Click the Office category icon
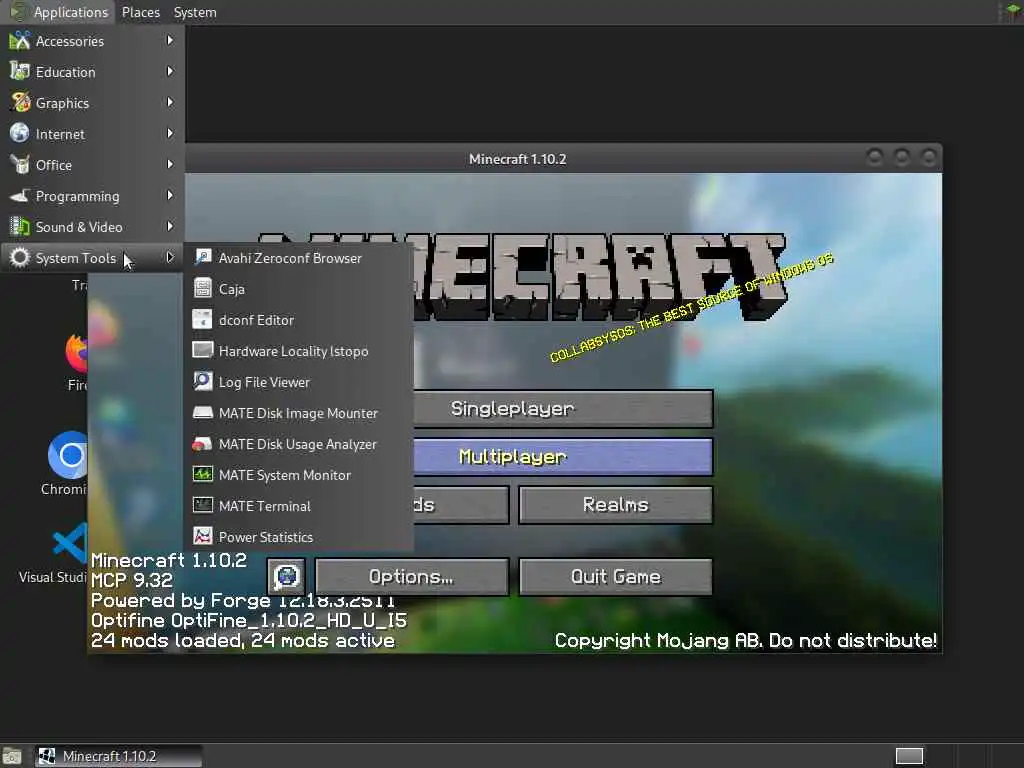Viewport: 1024px width, 768px height. [20, 165]
